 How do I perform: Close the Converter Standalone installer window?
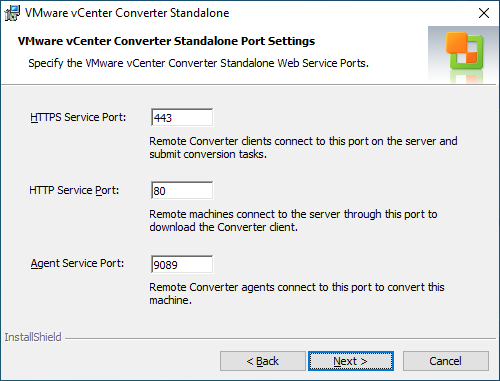point(484,13)
